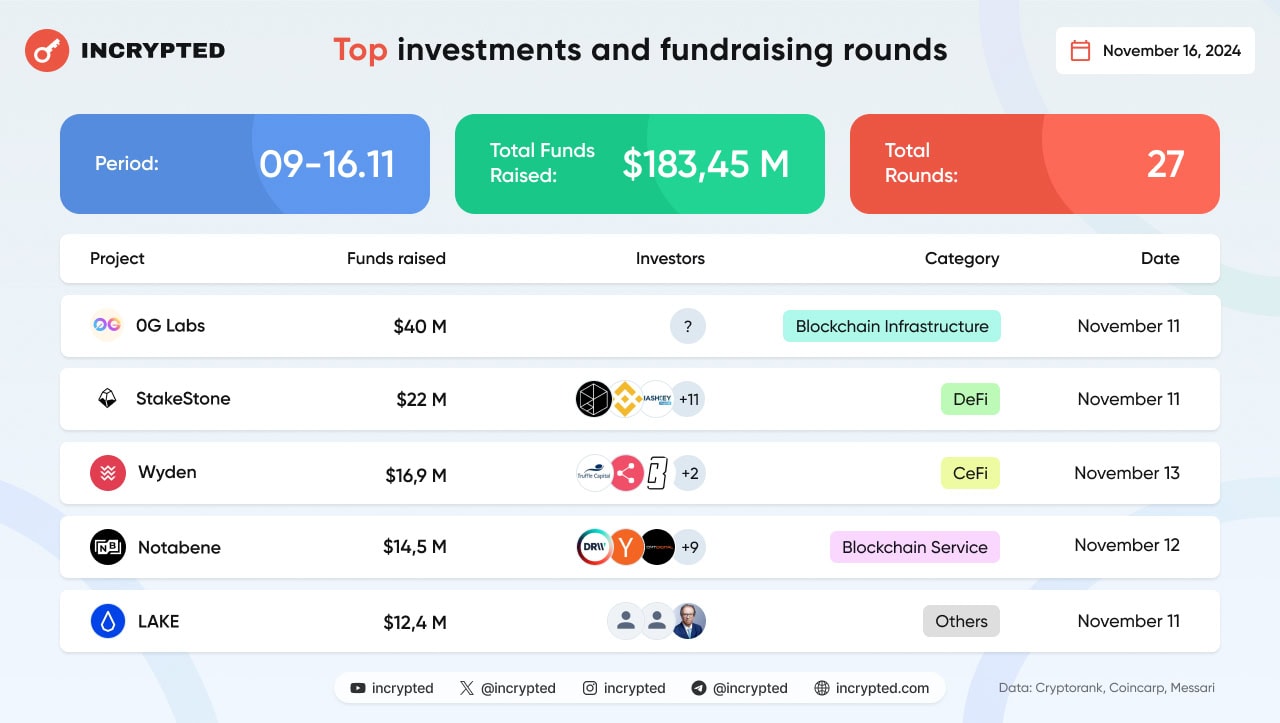Click the red Wyden logo
This screenshot has width=1280, height=723.
[x=108, y=473]
